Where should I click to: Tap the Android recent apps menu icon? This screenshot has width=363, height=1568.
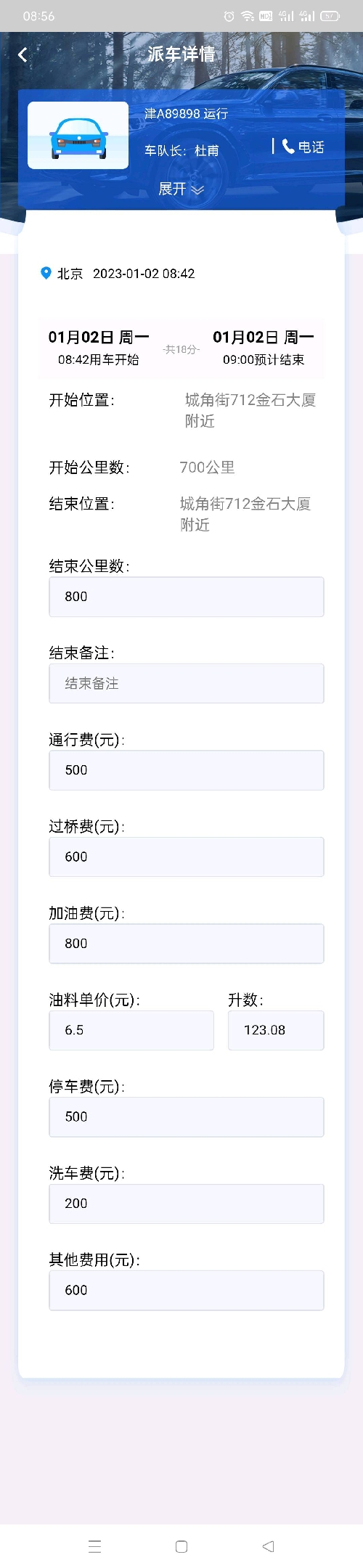coord(94,1545)
